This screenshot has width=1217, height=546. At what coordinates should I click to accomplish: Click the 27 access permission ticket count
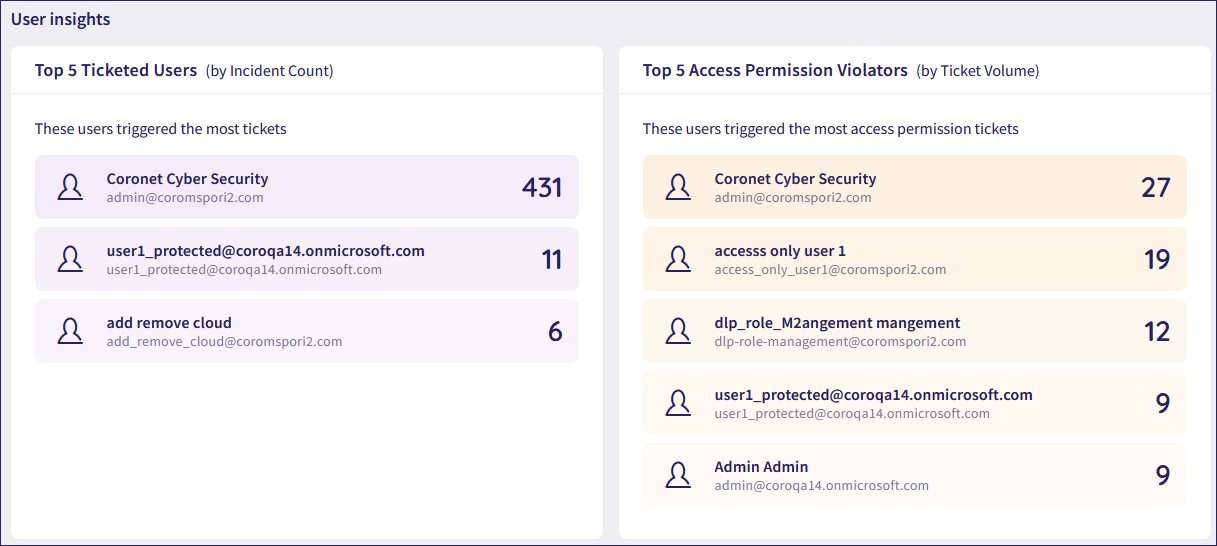pos(1155,187)
